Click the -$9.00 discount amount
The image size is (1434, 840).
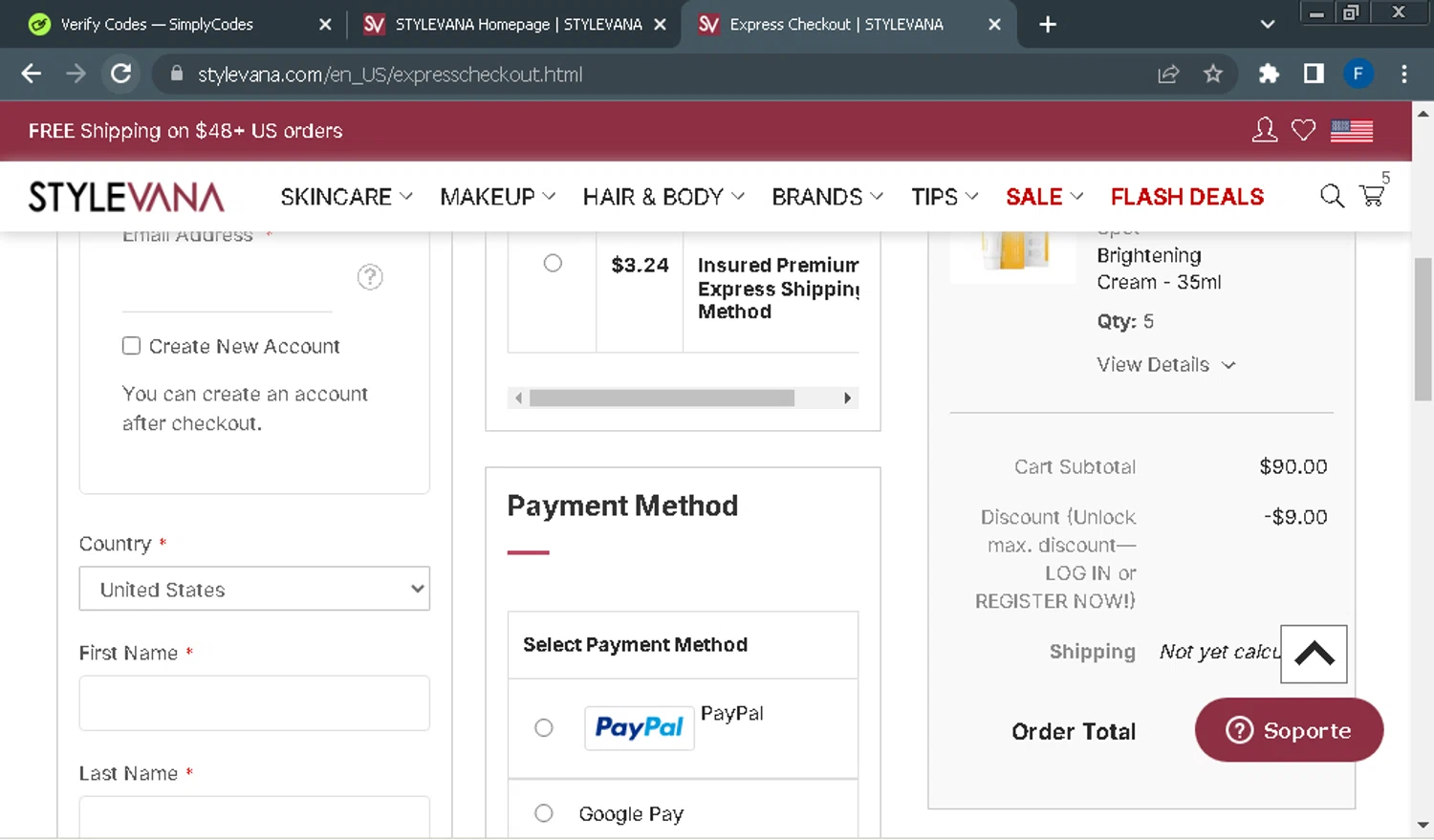(x=1295, y=517)
